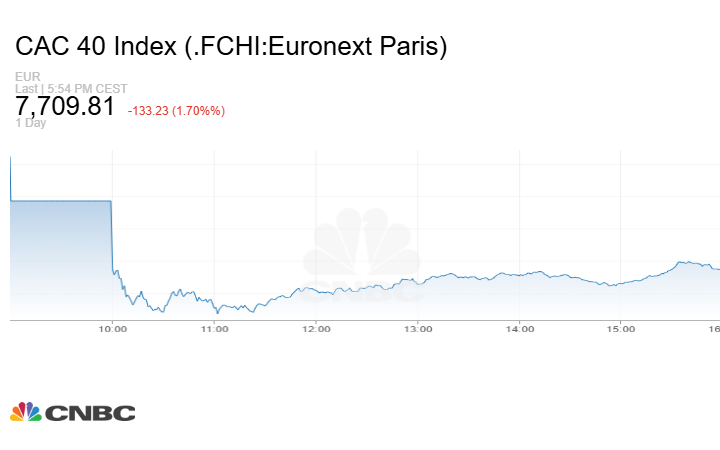Image resolution: width=720 pixels, height=450 pixels.
Task: Click the afternoon peak after 15:30
Action: [681, 262]
